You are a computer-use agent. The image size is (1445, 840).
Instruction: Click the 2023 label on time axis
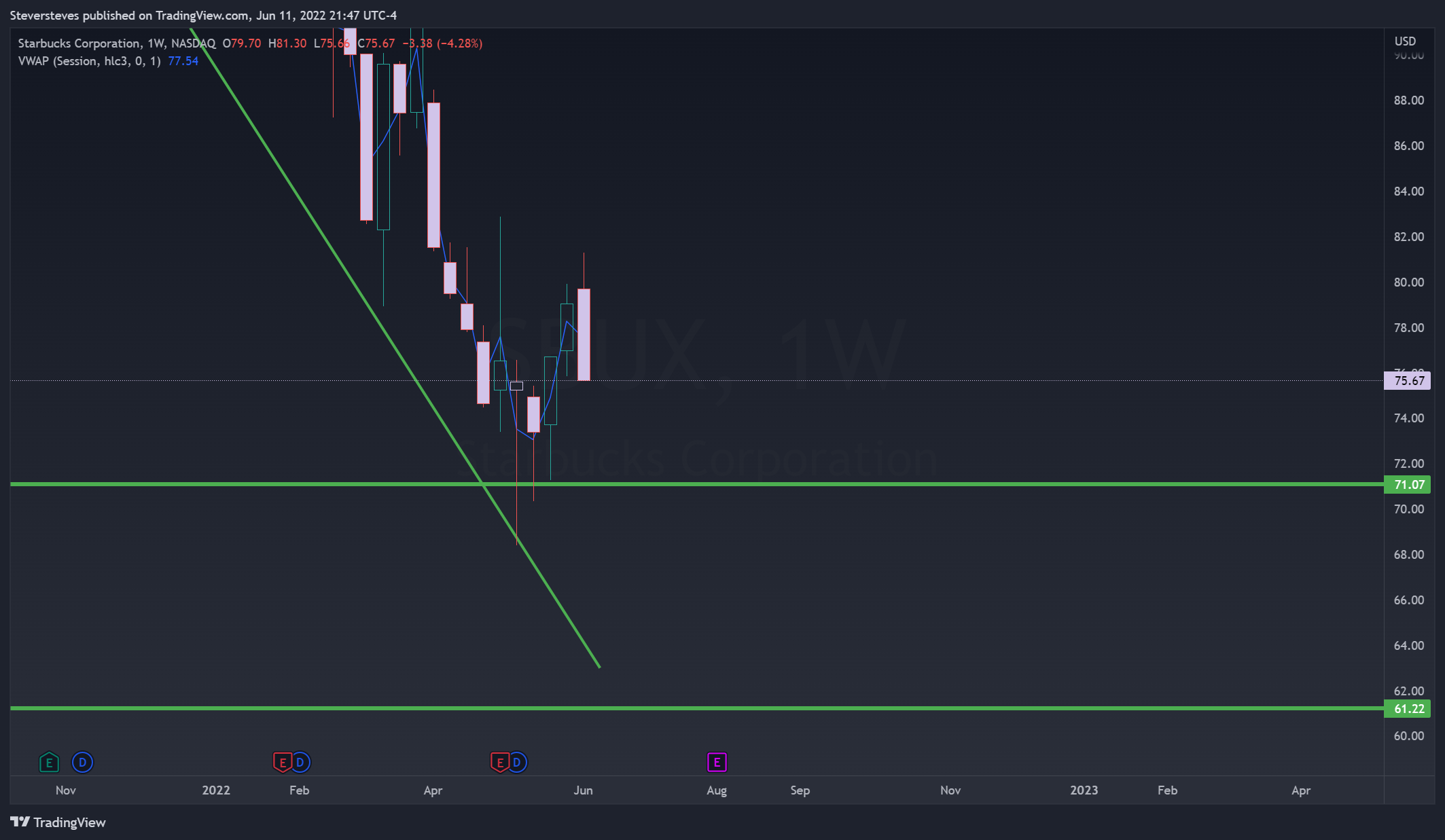1084,790
